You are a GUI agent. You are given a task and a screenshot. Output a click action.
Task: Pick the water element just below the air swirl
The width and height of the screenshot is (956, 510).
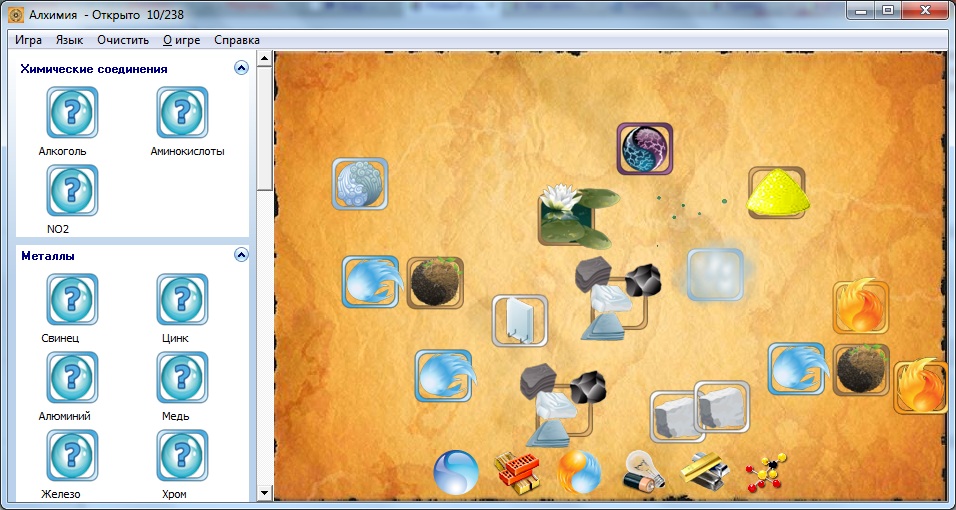(x=371, y=281)
